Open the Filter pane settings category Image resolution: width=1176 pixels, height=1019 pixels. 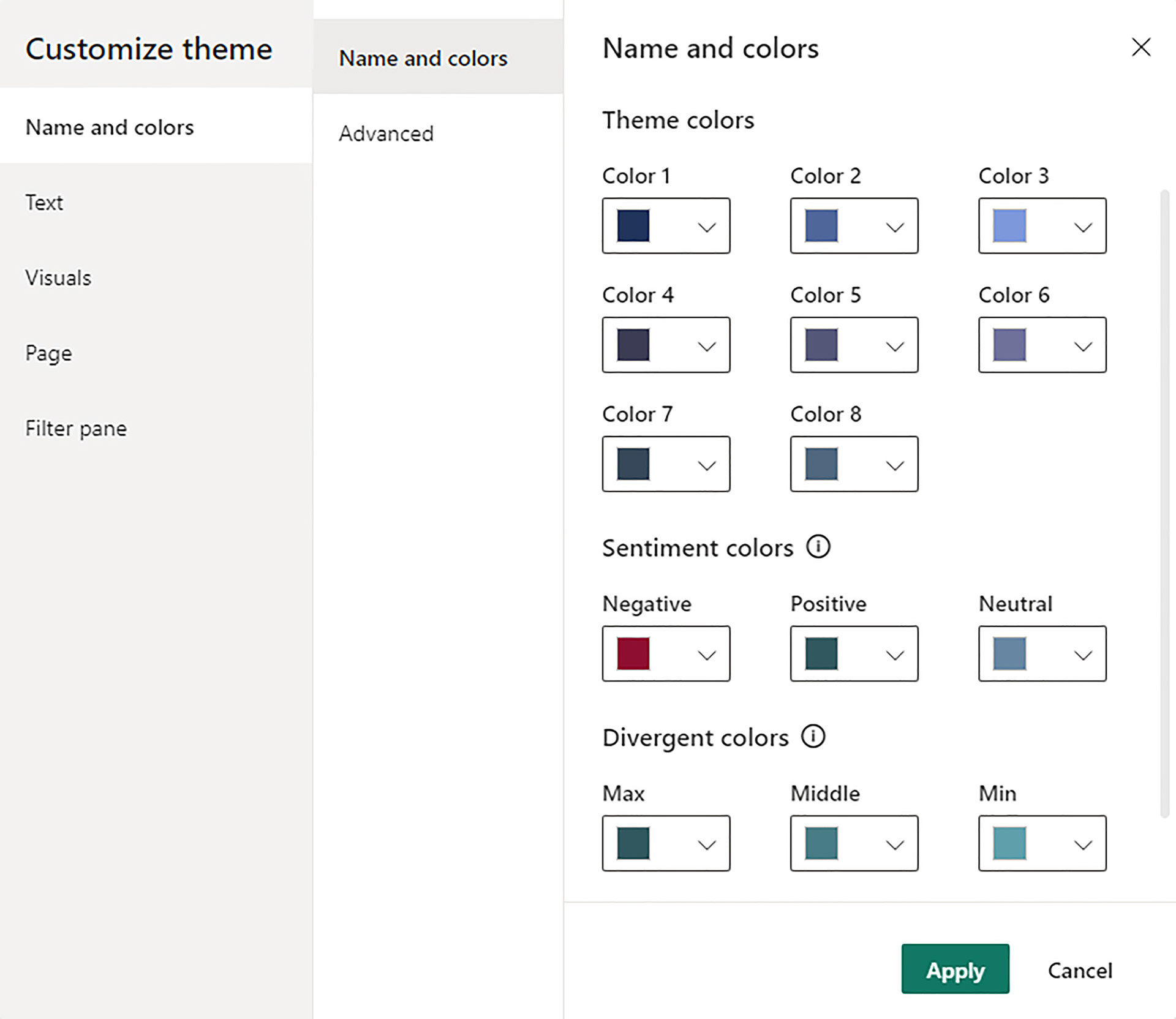pyautogui.click(x=156, y=428)
